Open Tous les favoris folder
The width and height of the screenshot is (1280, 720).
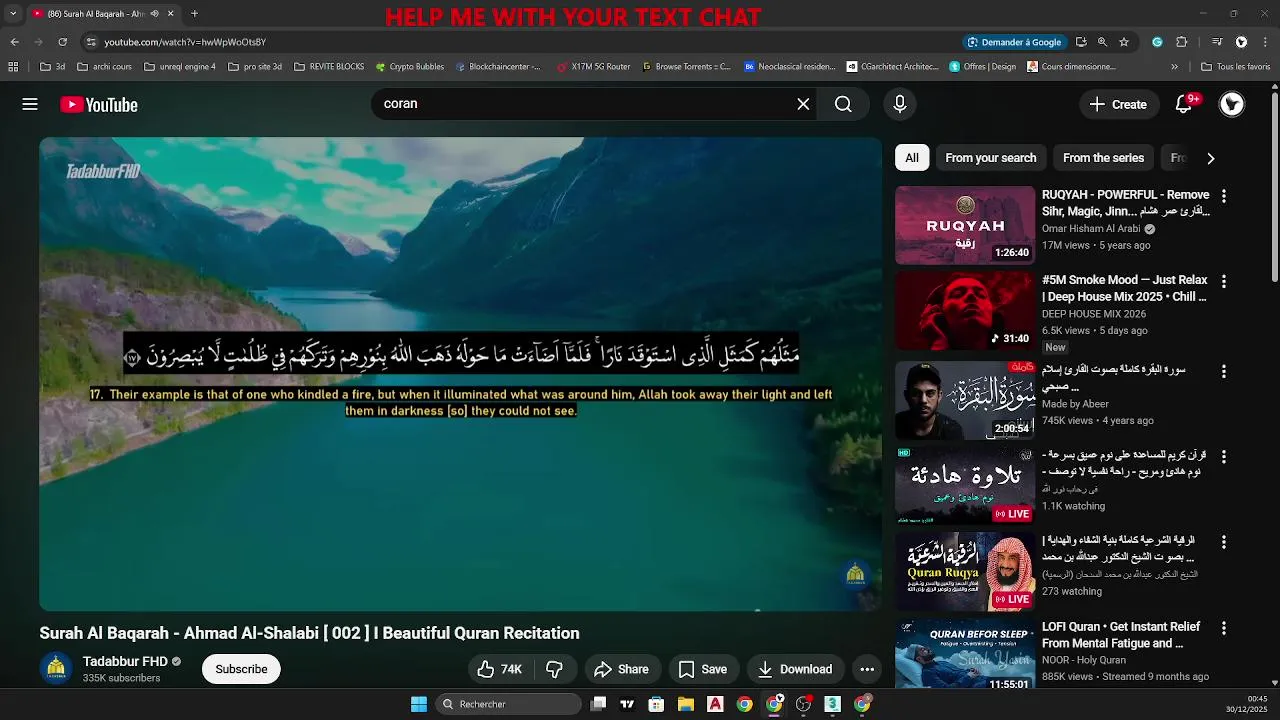tap(1236, 67)
